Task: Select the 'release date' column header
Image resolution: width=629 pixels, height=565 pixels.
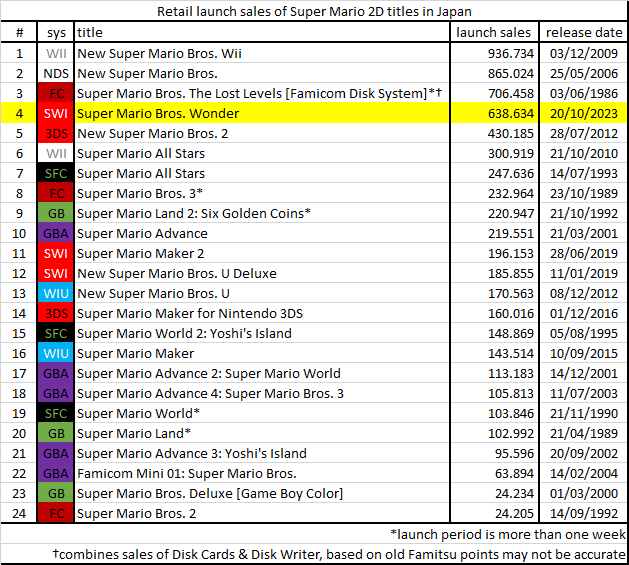Action: (584, 33)
